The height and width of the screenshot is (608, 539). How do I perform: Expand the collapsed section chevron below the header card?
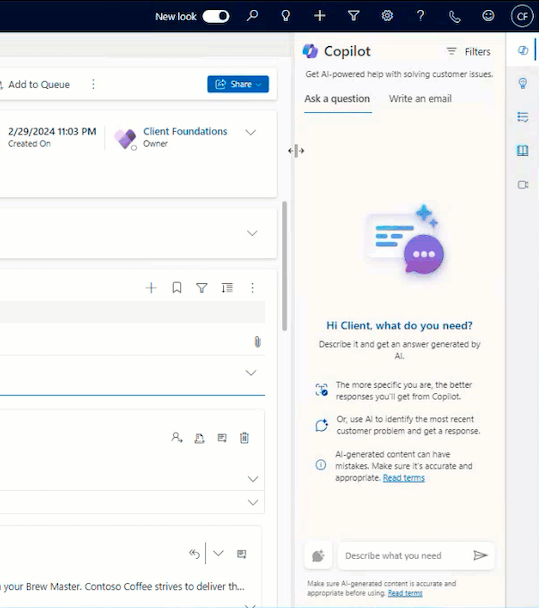pos(252,233)
